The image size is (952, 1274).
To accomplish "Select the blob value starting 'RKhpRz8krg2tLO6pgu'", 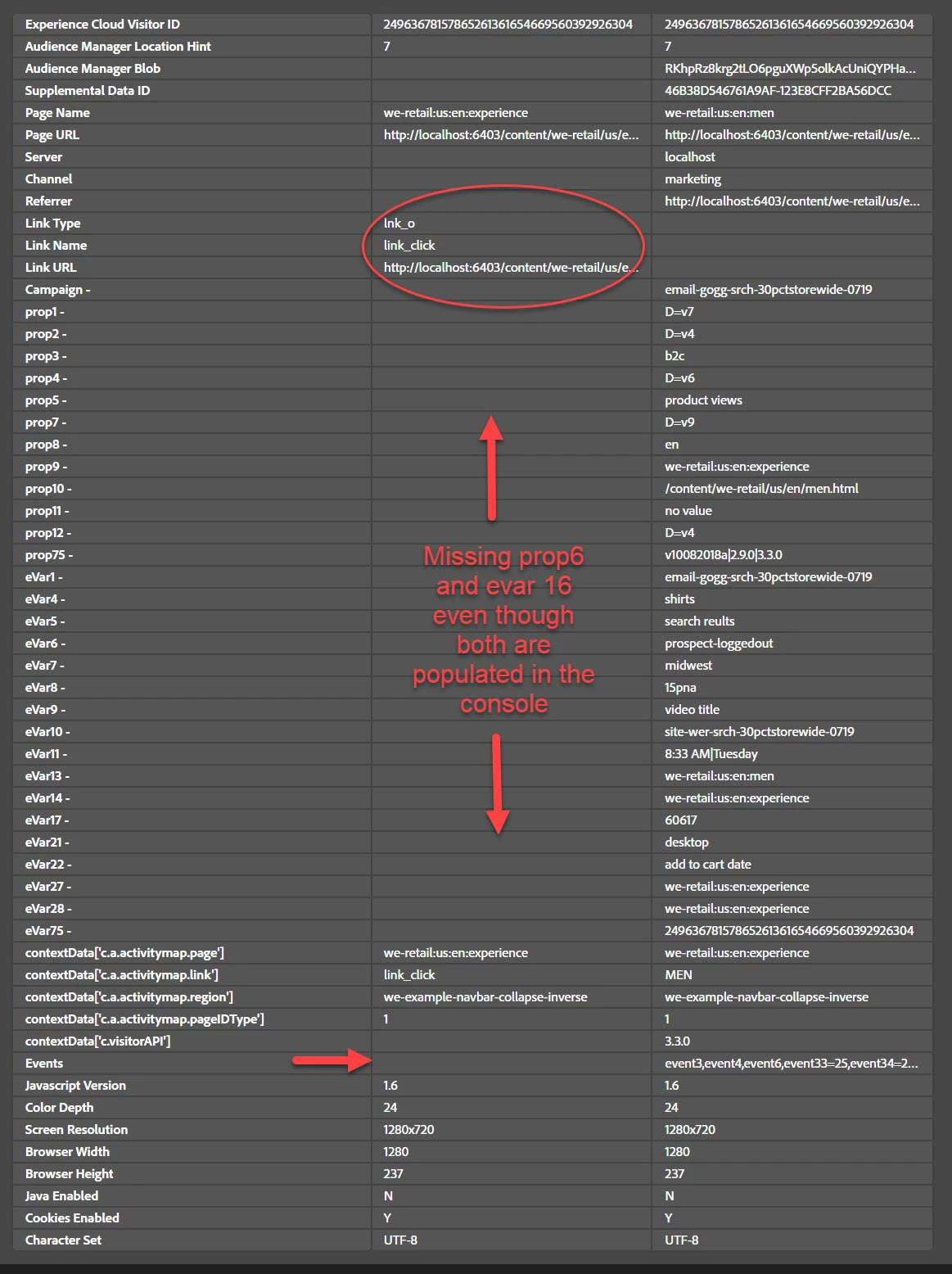I will coord(790,69).
